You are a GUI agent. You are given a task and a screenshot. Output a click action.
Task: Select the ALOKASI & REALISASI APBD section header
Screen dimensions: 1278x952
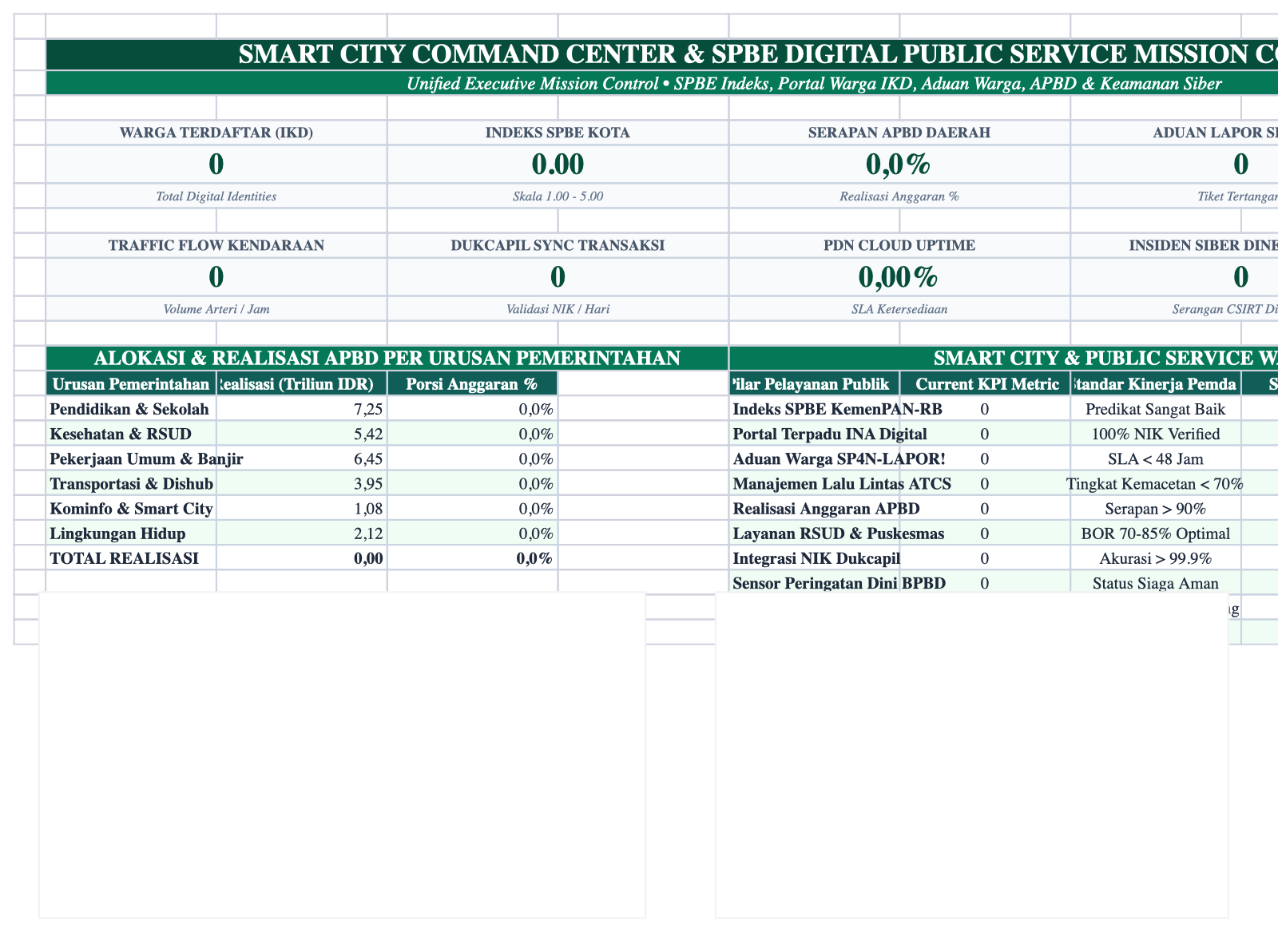(x=387, y=359)
